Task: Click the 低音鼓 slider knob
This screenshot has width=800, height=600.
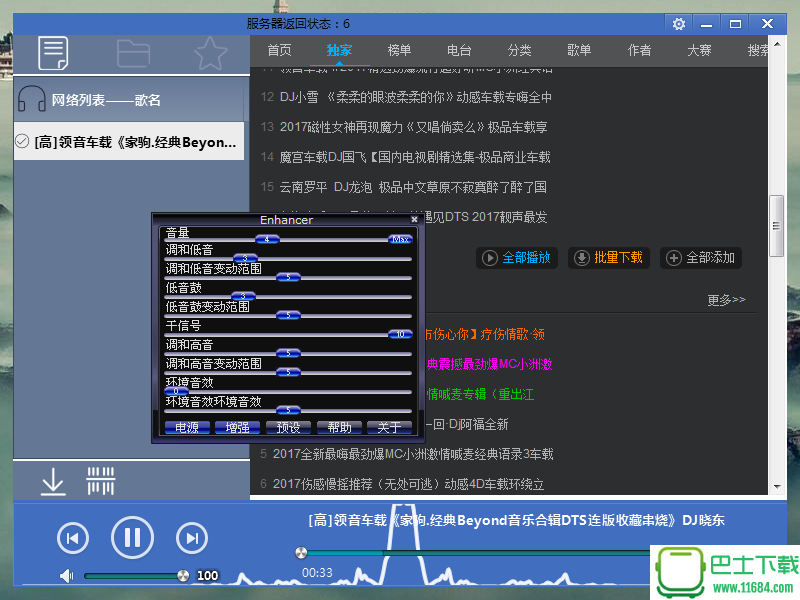Action: click(x=243, y=296)
